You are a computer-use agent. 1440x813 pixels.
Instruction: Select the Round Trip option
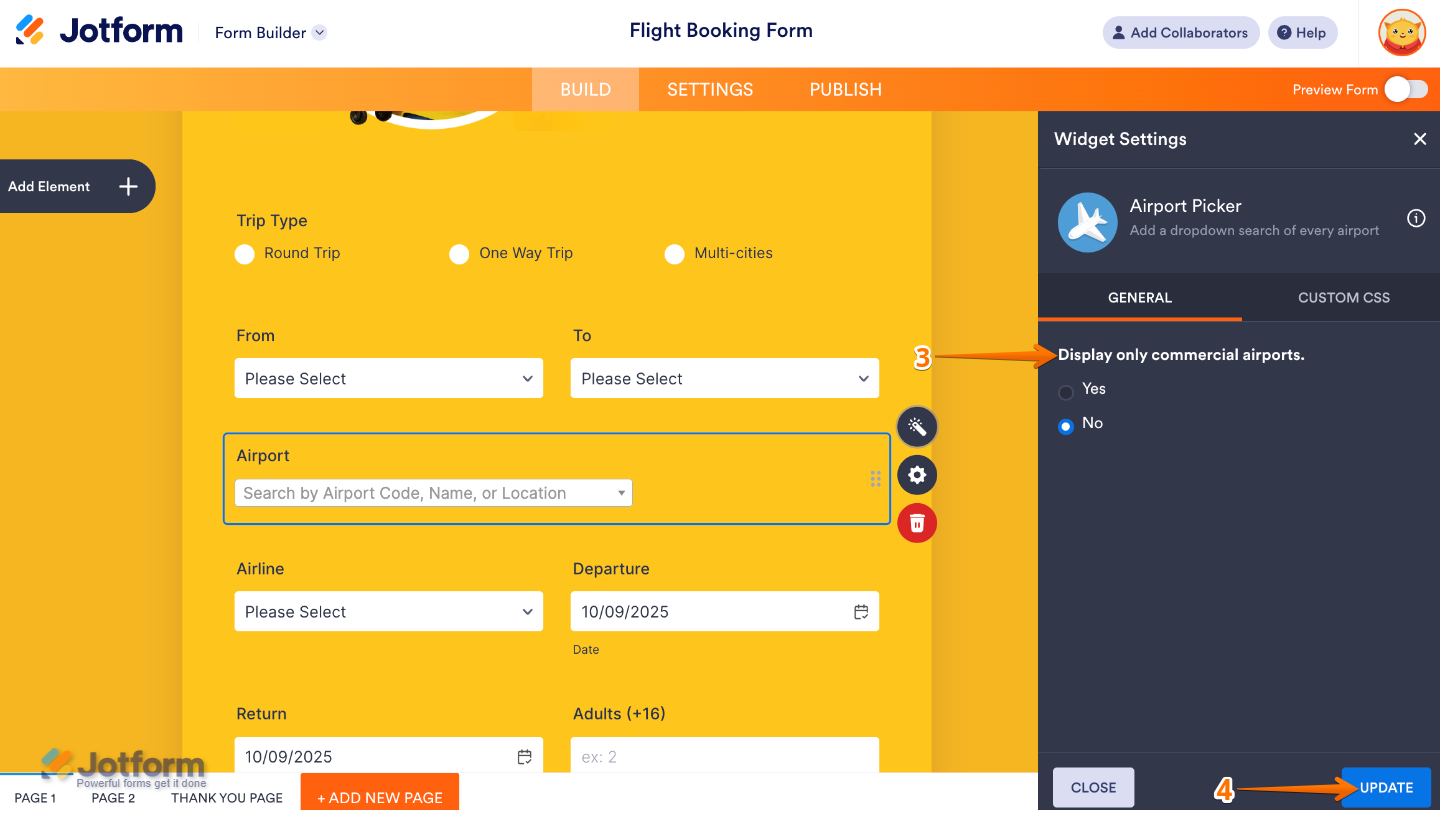(x=244, y=254)
